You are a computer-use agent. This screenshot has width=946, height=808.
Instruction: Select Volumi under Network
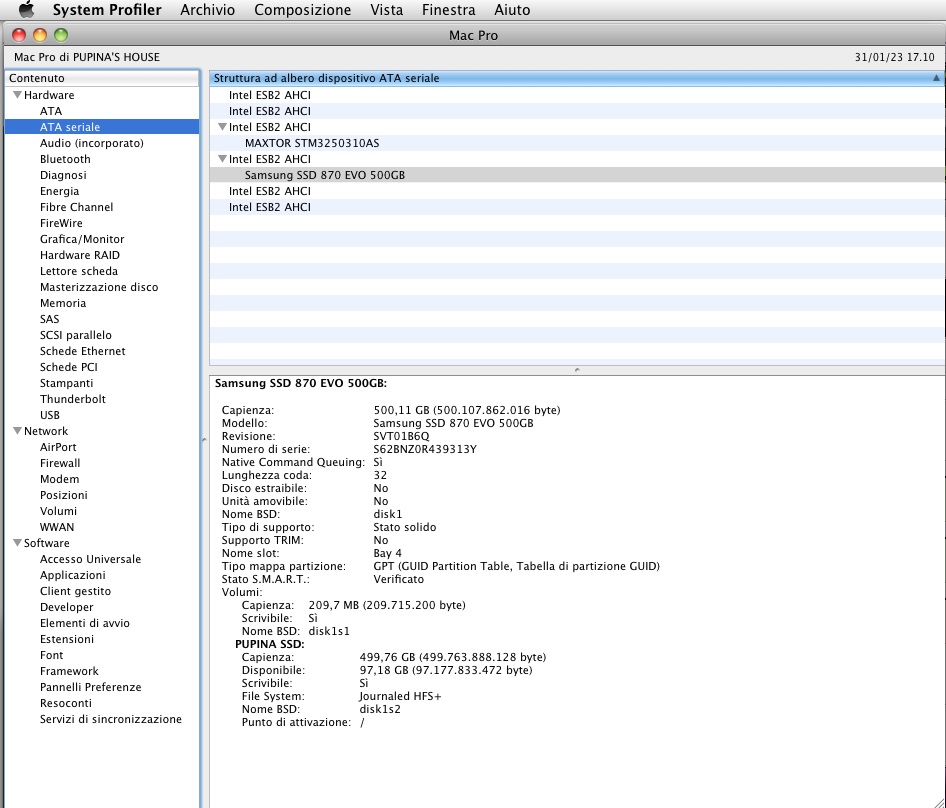click(x=58, y=511)
